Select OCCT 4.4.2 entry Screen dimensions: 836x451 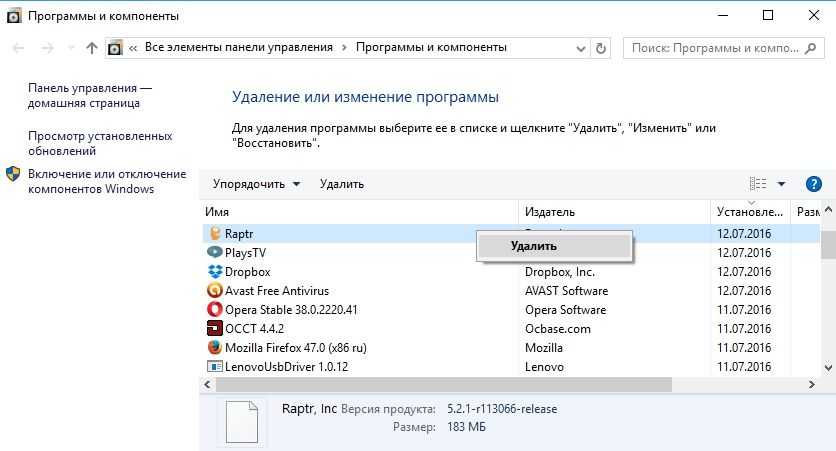[x=254, y=328]
